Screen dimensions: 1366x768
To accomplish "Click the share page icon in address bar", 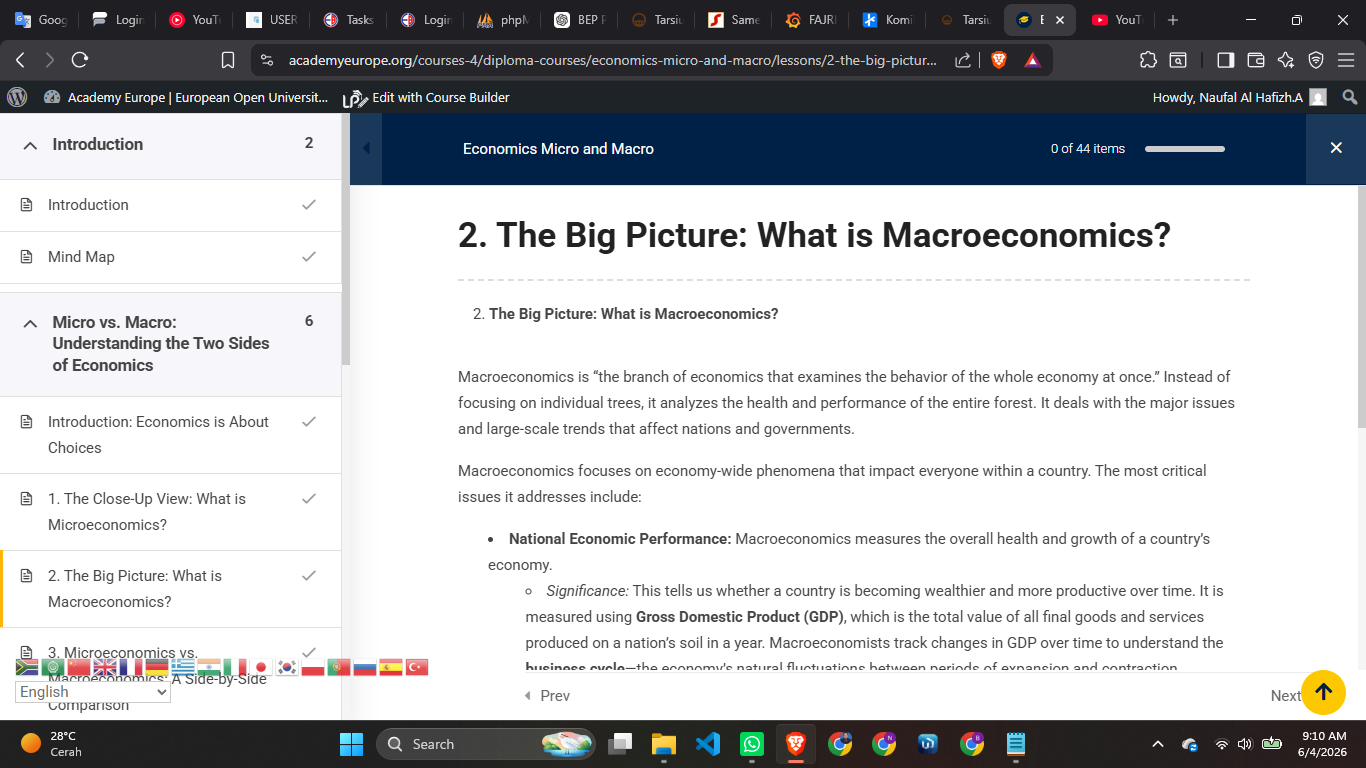I will 963,60.
